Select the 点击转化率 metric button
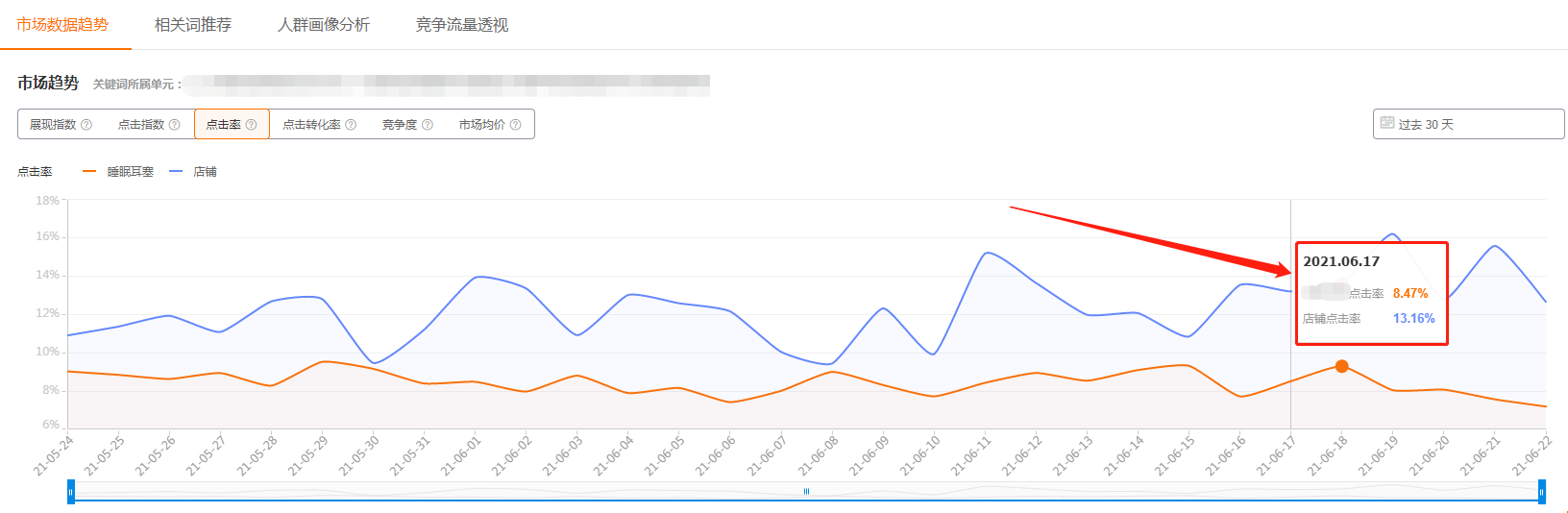 coord(312,125)
